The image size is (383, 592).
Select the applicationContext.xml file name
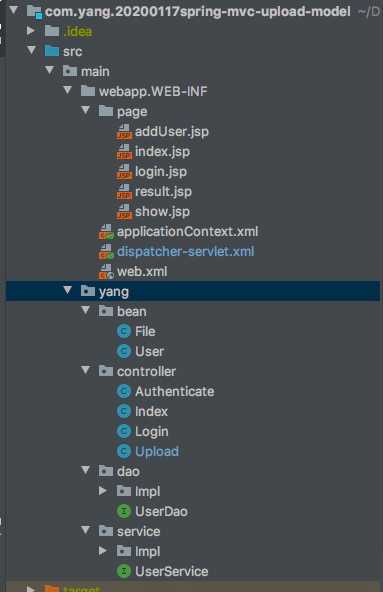[188, 231]
